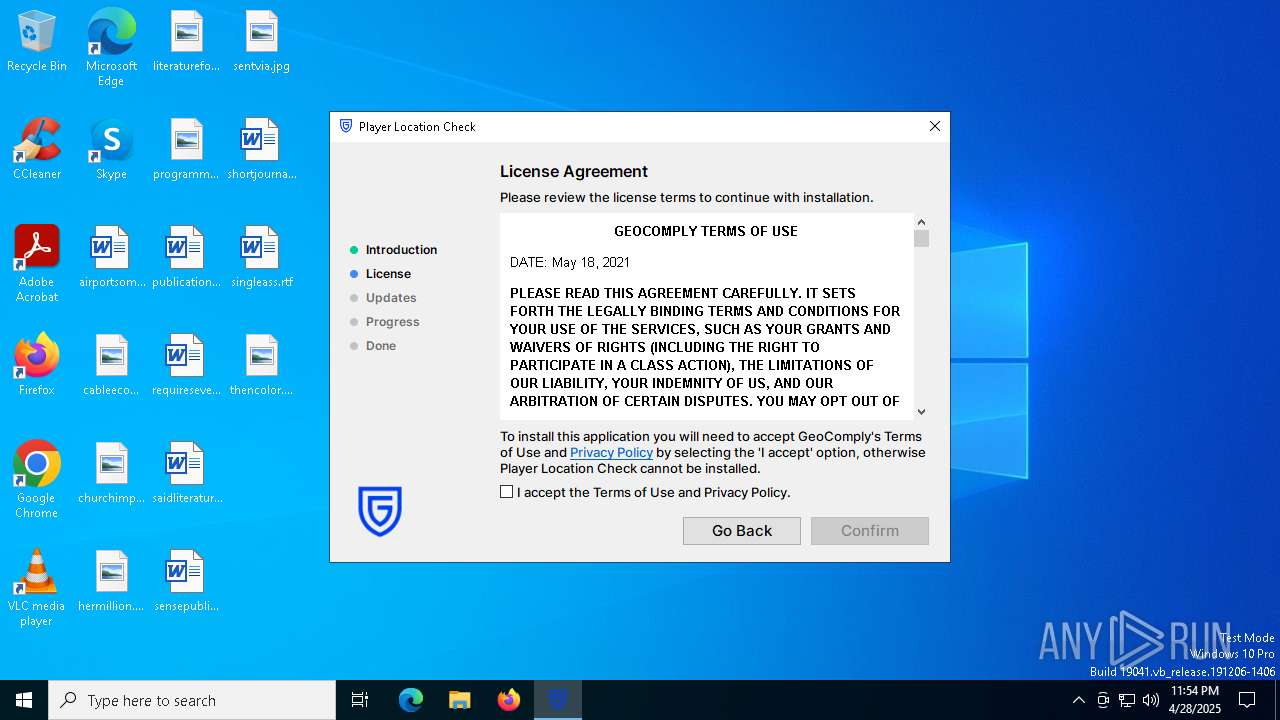The height and width of the screenshot is (720, 1280).
Task: Open the Privacy Policy link
Action: [611, 453]
